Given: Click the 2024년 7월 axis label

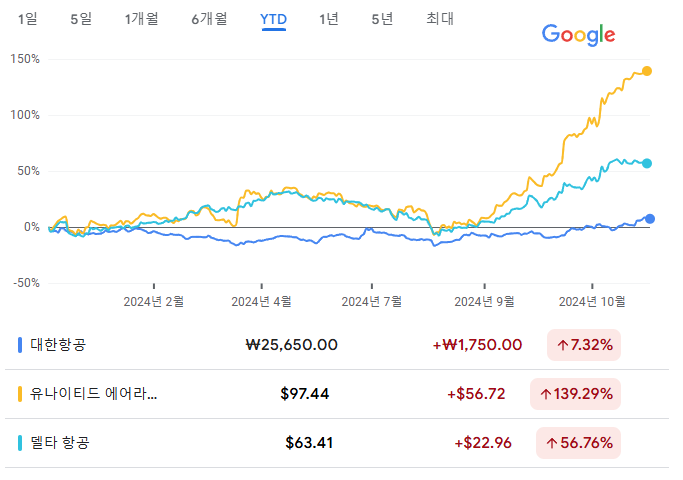Looking at the screenshot, I should tap(372, 301).
